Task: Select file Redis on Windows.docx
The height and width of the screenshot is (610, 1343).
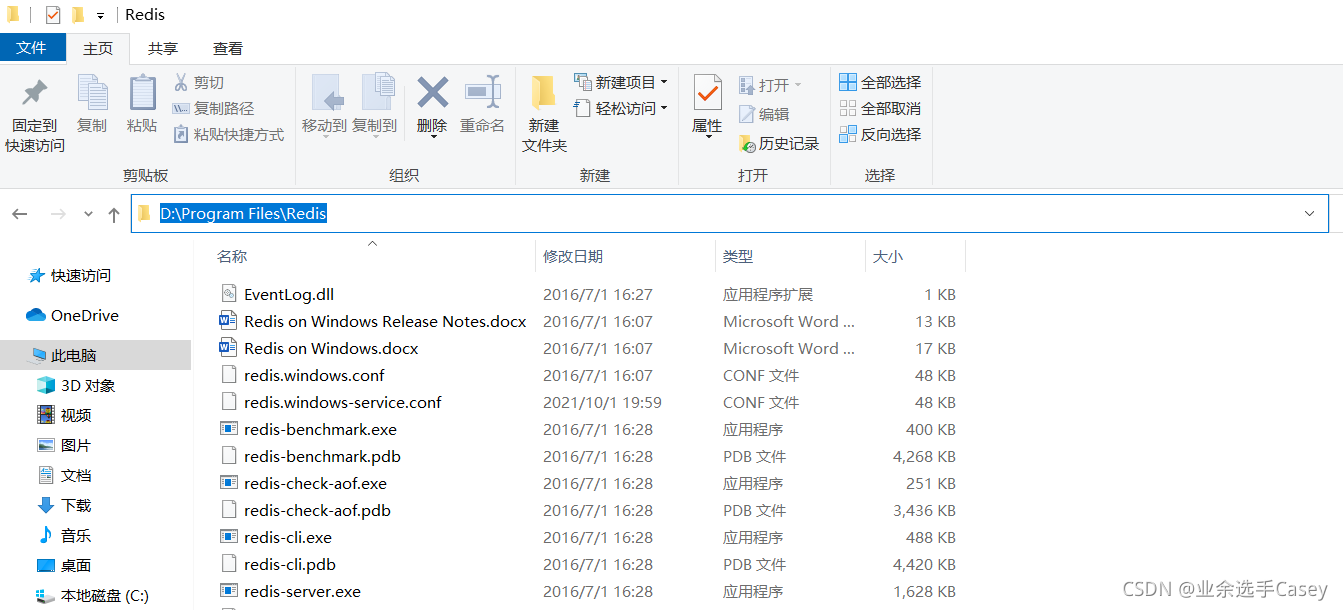Action: pos(331,348)
